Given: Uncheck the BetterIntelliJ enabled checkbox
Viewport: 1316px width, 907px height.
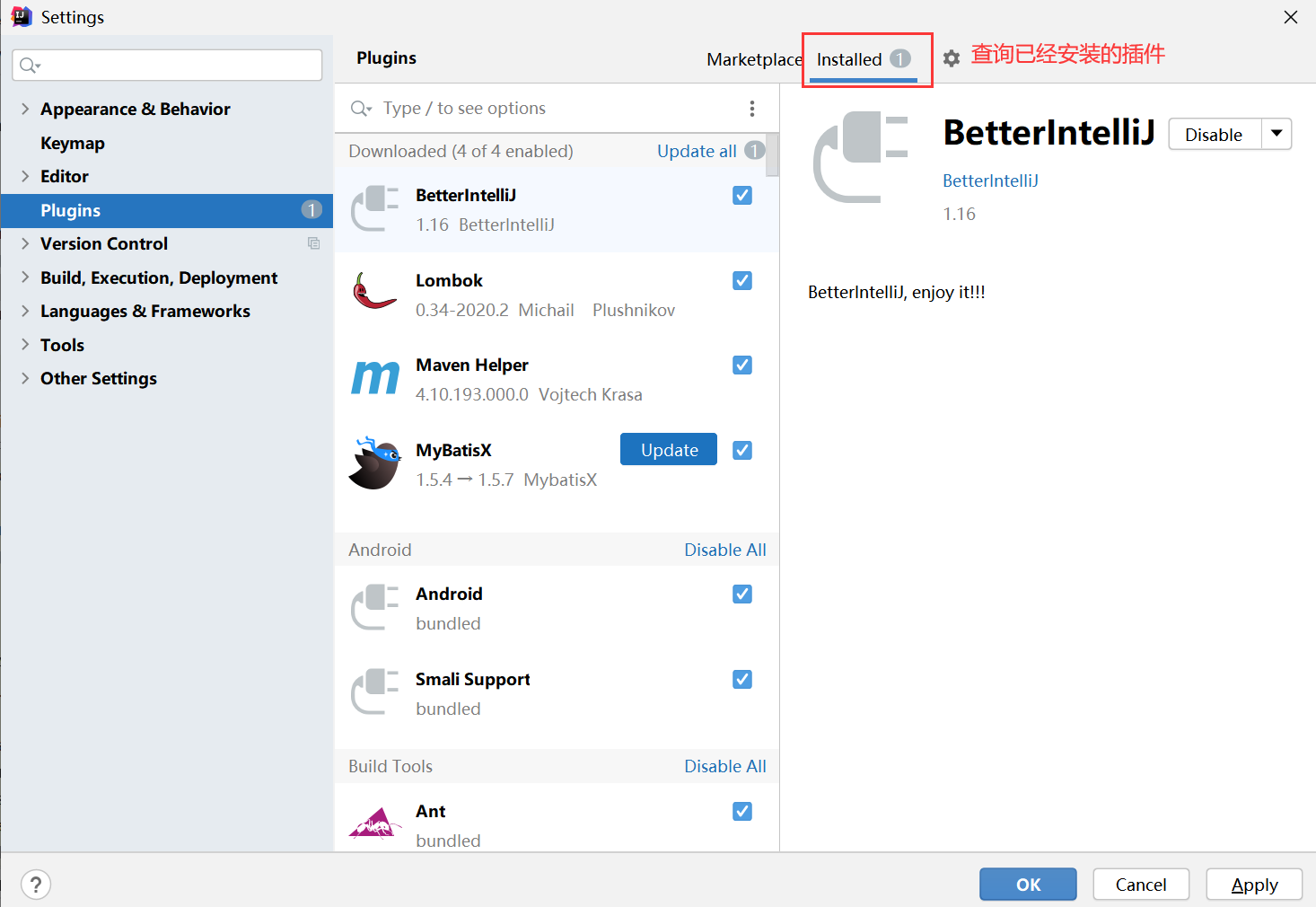Looking at the screenshot, I should coord(742,195).
